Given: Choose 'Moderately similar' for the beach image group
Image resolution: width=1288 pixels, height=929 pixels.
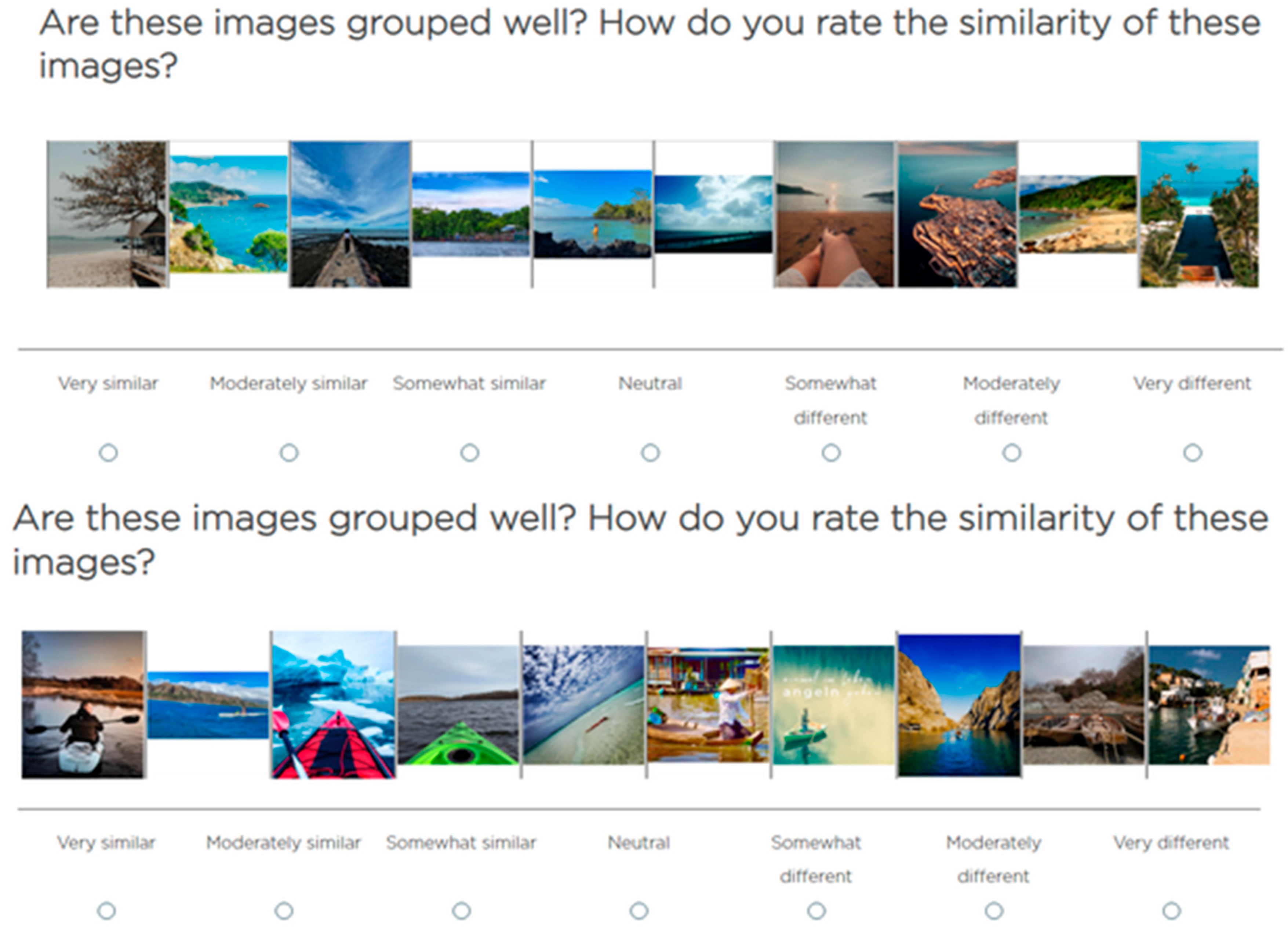Looking at the screenshot, I should coord(289,453).
